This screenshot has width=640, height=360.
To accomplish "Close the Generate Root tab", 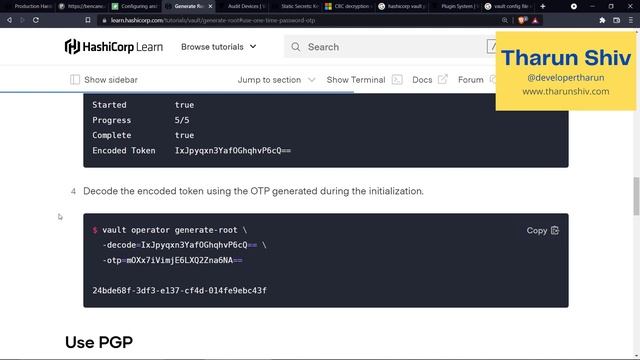I will (x=210, y=6).
